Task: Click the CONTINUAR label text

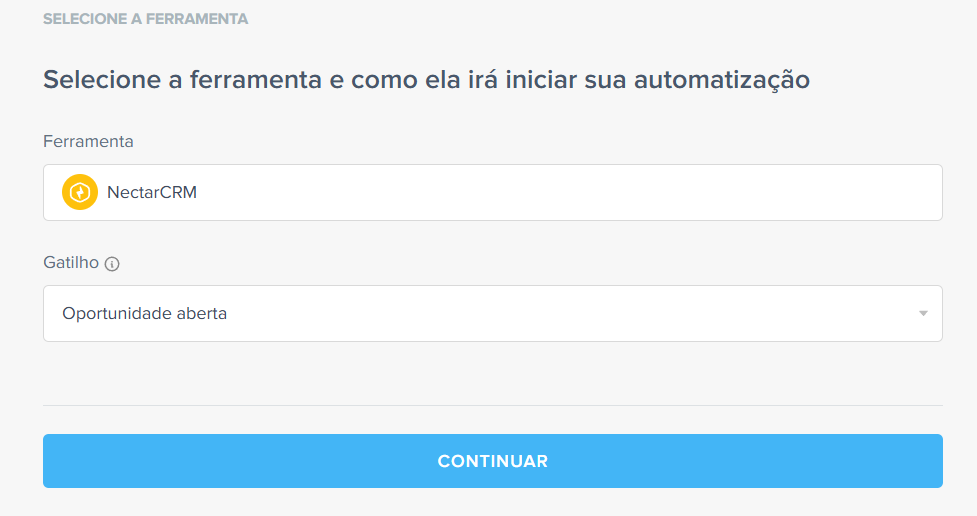Action: coord(493,461)
